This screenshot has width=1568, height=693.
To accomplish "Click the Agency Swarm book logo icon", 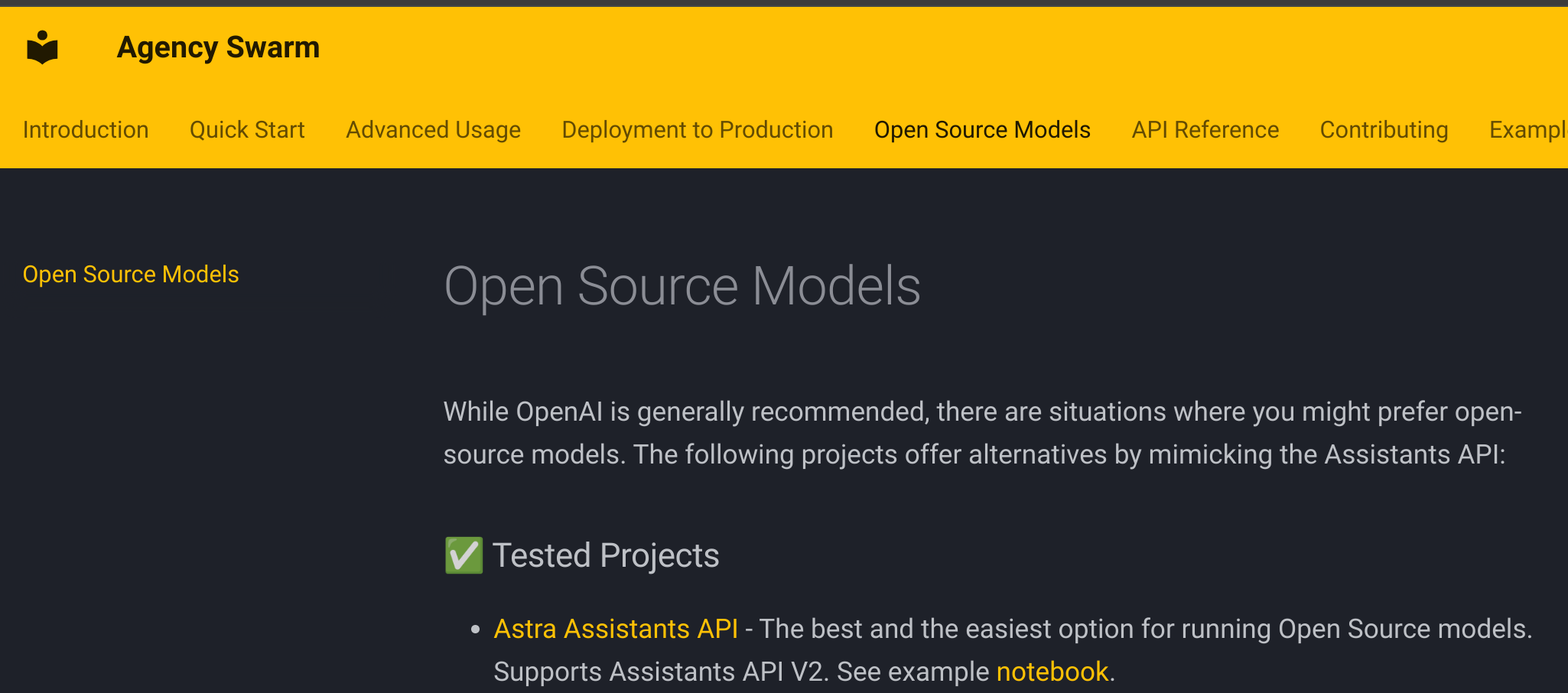I will click(42, 48).
